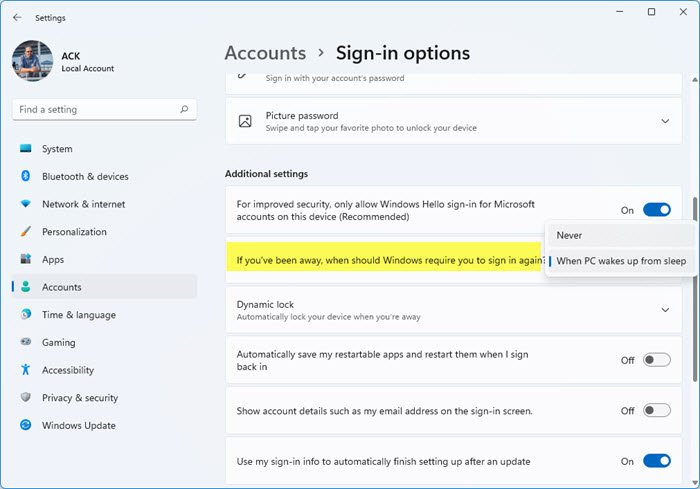Select Time & language label
The width and height of the screenshot is (700, 489).
tap(79, 315)
